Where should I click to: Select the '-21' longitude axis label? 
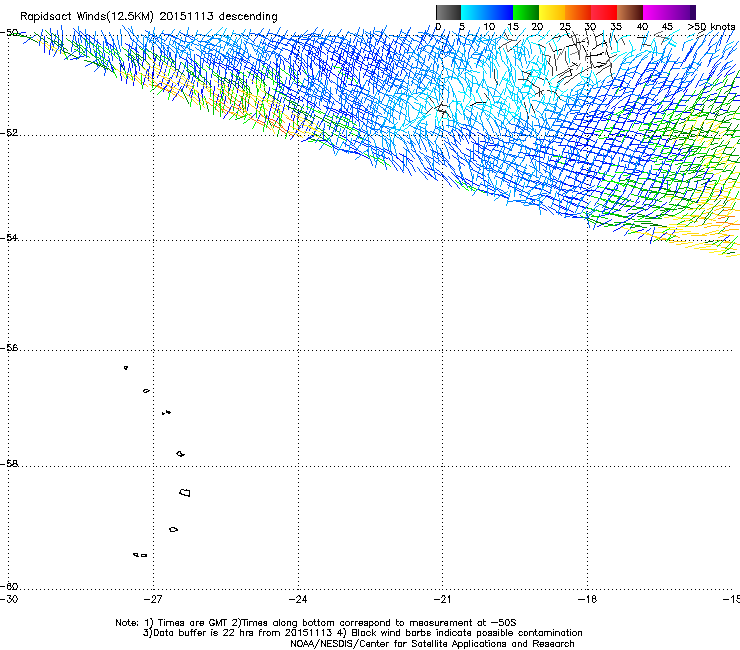coord(443,599)
